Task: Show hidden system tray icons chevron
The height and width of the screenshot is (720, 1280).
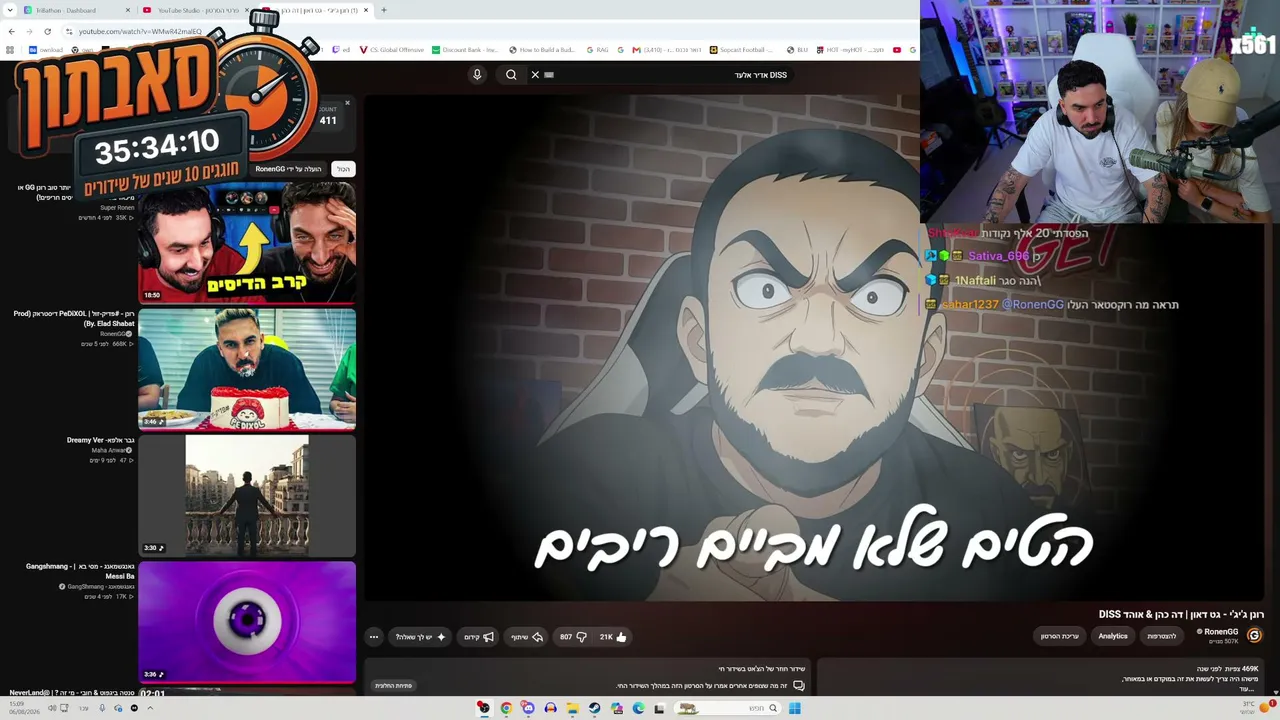Action: coord(150,708)
